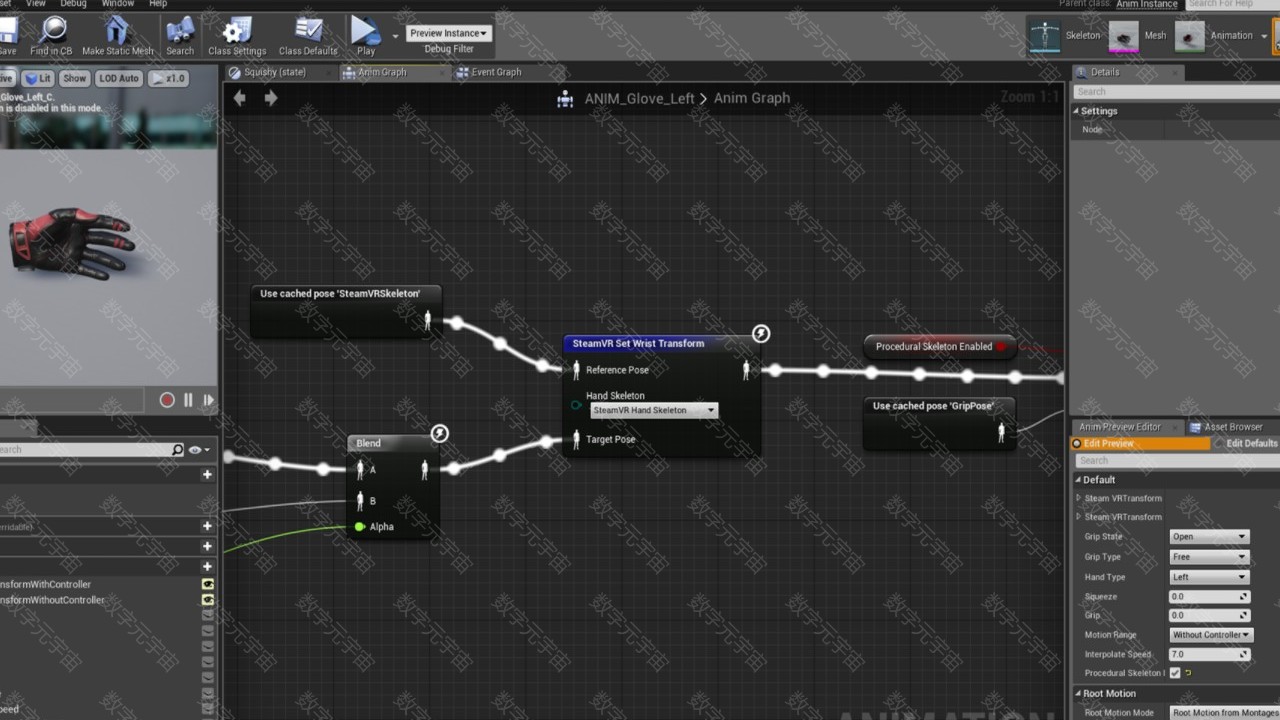Viewport: 1280px width, 720px height.
Task: Click the Blend node B pose pin
Action: click(361, 500)
